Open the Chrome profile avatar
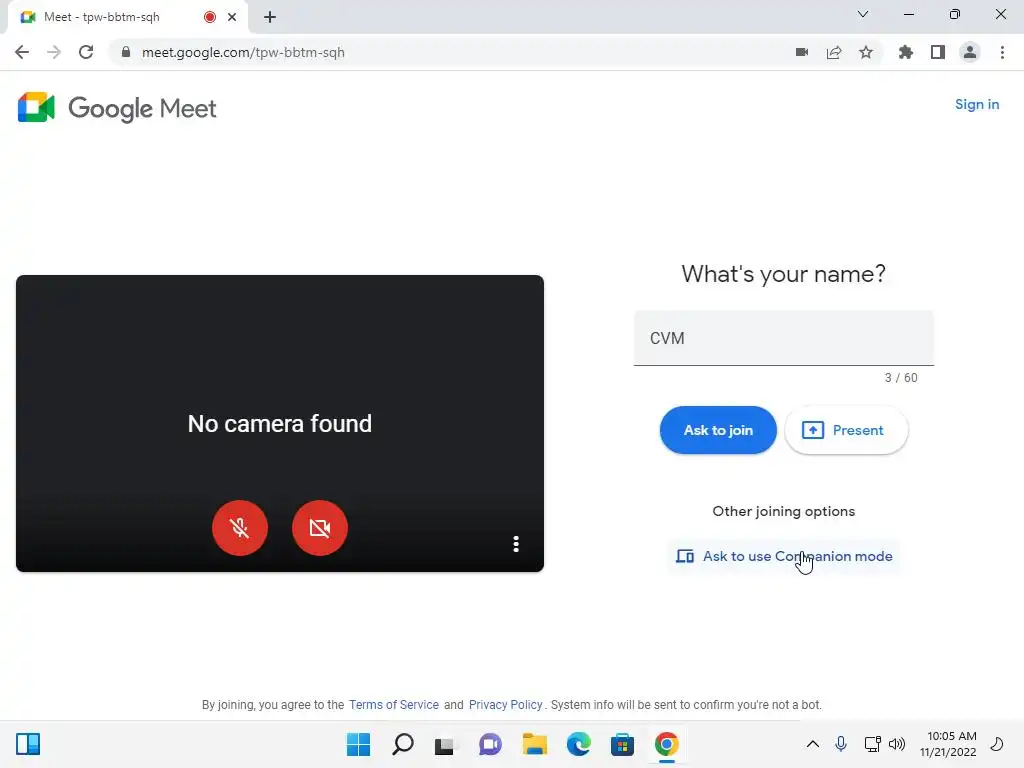Viewport: 1024px width, 768px height. pyautogui.click(x=970, y=52)
